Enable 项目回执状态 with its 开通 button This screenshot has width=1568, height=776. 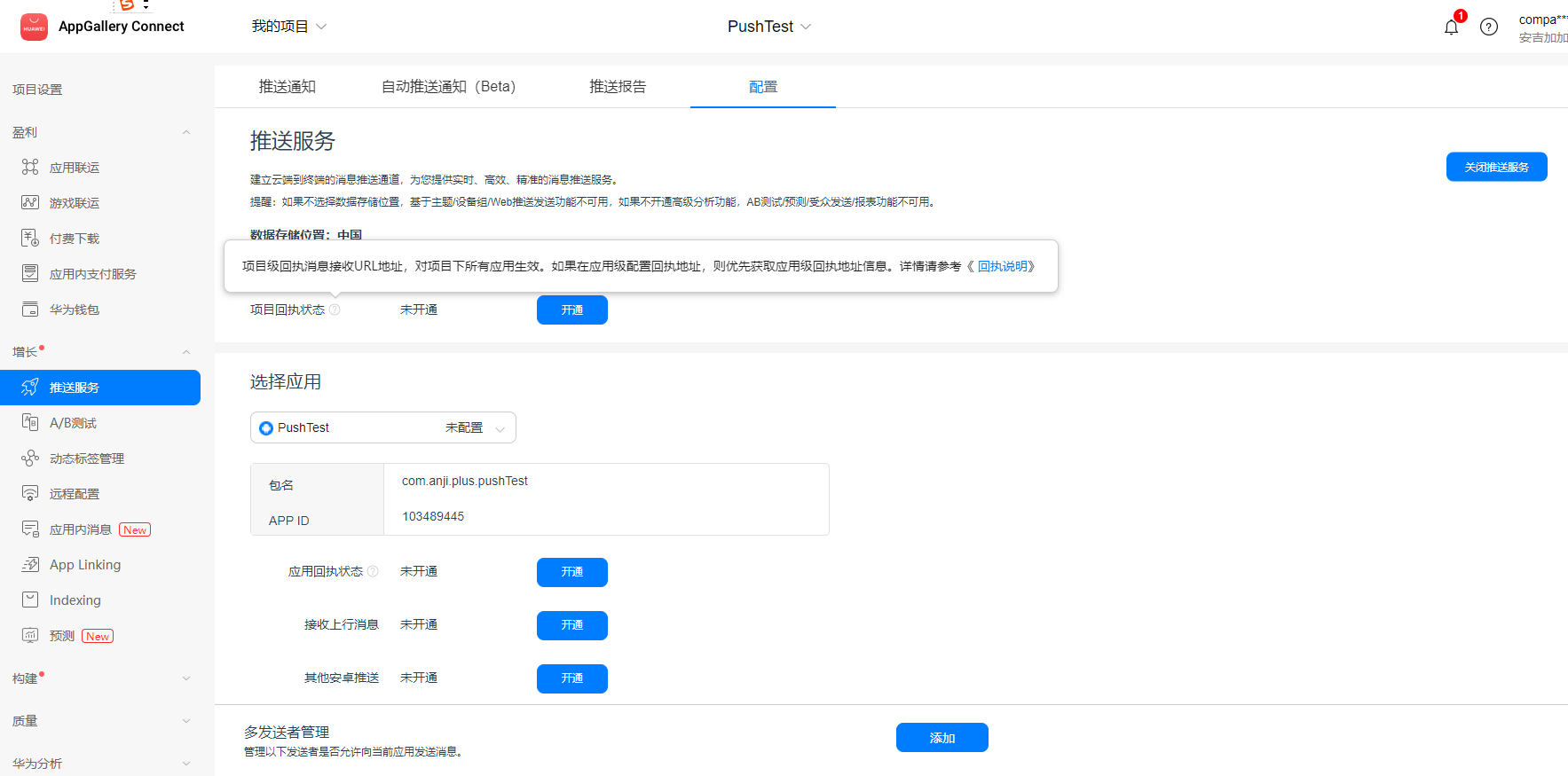571,310
